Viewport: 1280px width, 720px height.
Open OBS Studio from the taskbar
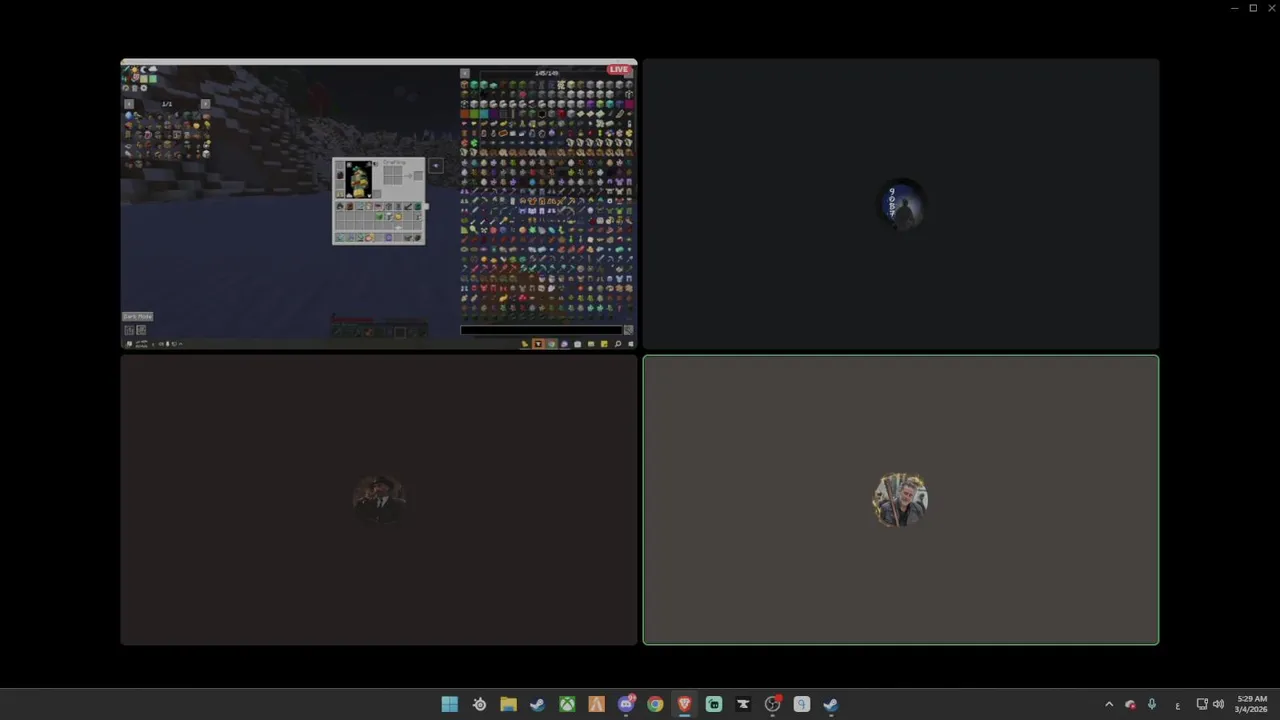pyautogui.click(x=772, y=704)
